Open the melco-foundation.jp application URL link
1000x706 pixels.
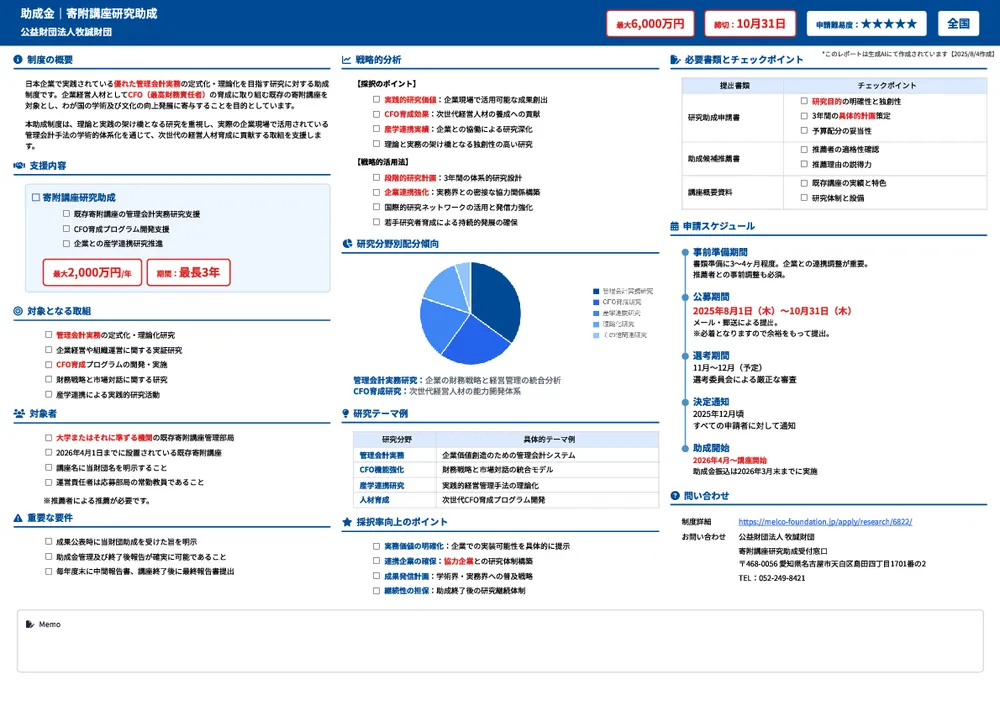(825, 522)
